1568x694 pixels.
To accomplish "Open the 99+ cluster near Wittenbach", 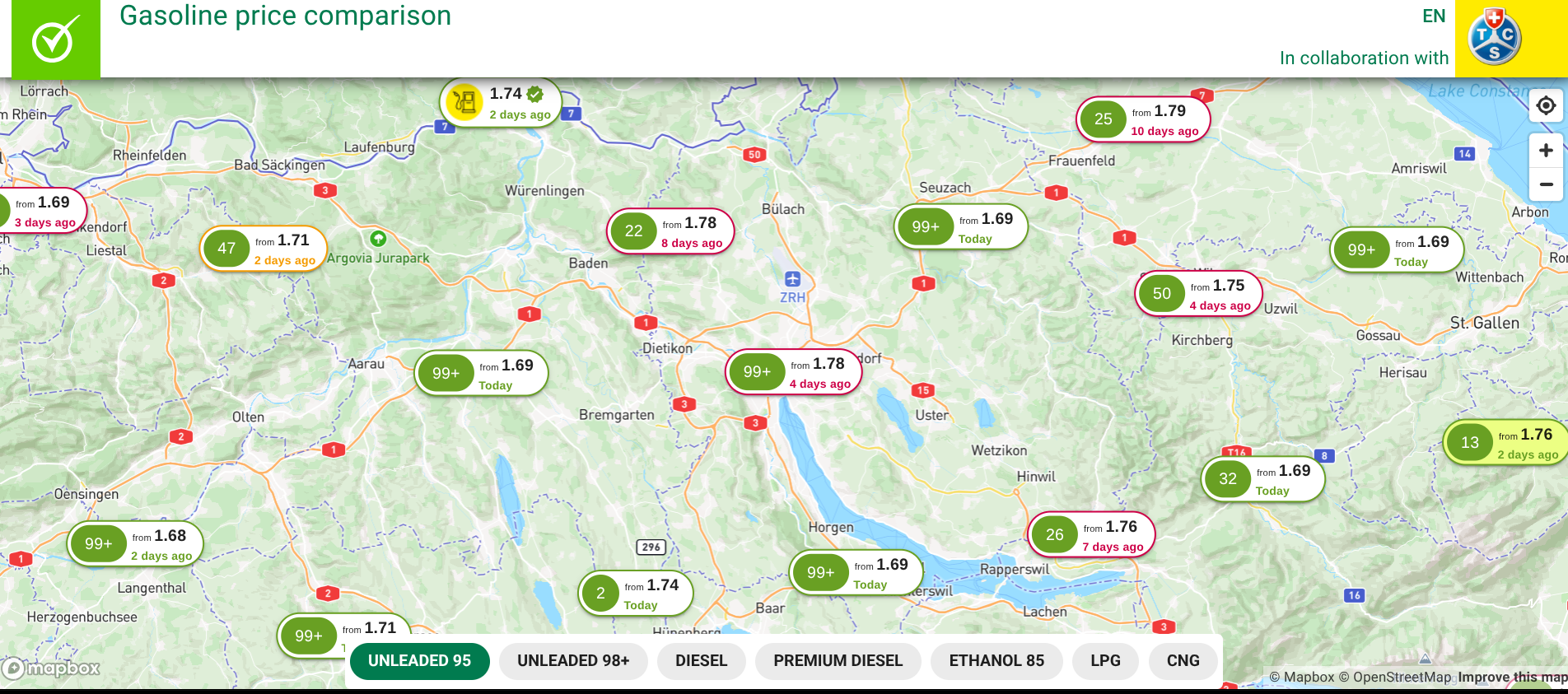I will 1397,250.
